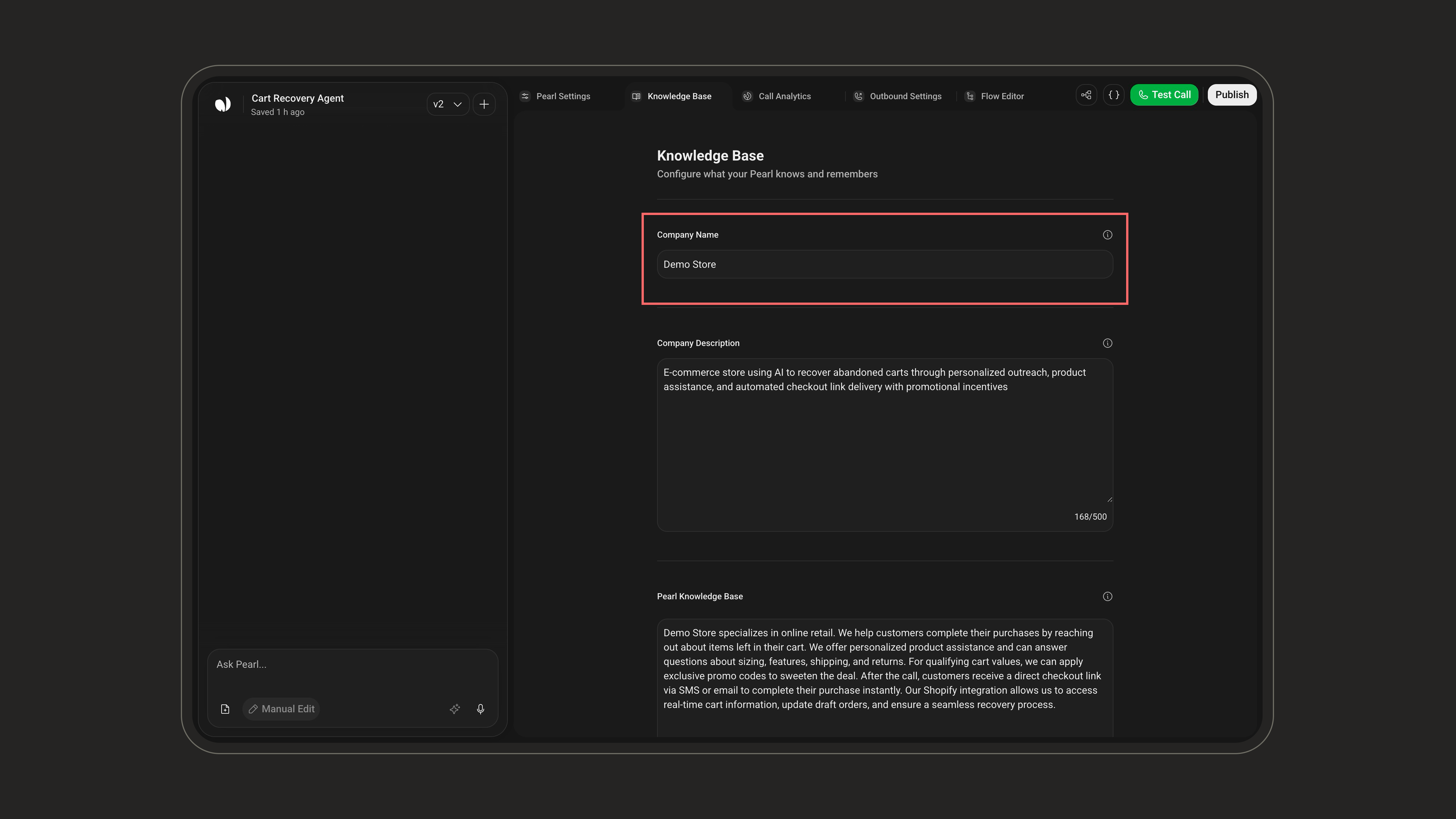The height and width of the screenshot is (819, 1456).
Task: Select the Knowledge Base tab
Action: (671, 96)
